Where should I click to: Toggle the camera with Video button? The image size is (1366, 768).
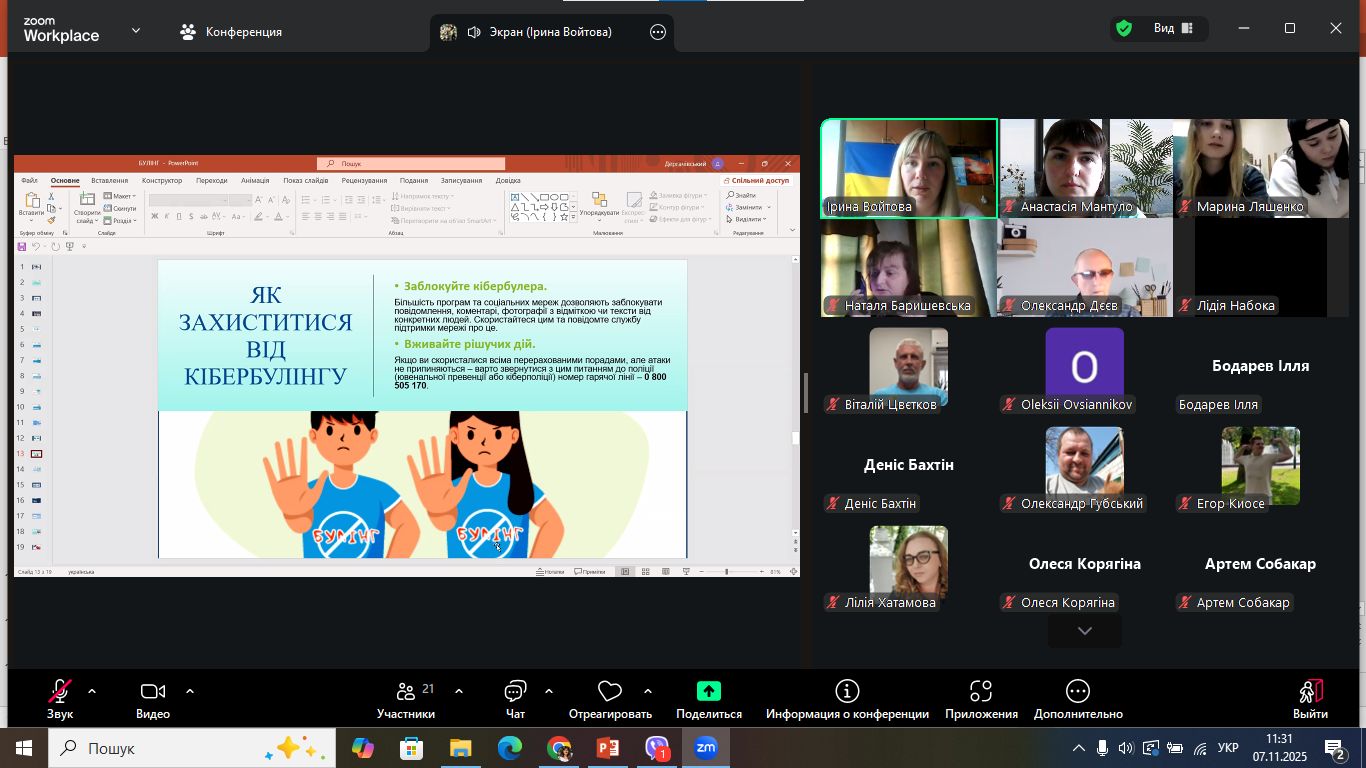point(153,692)
